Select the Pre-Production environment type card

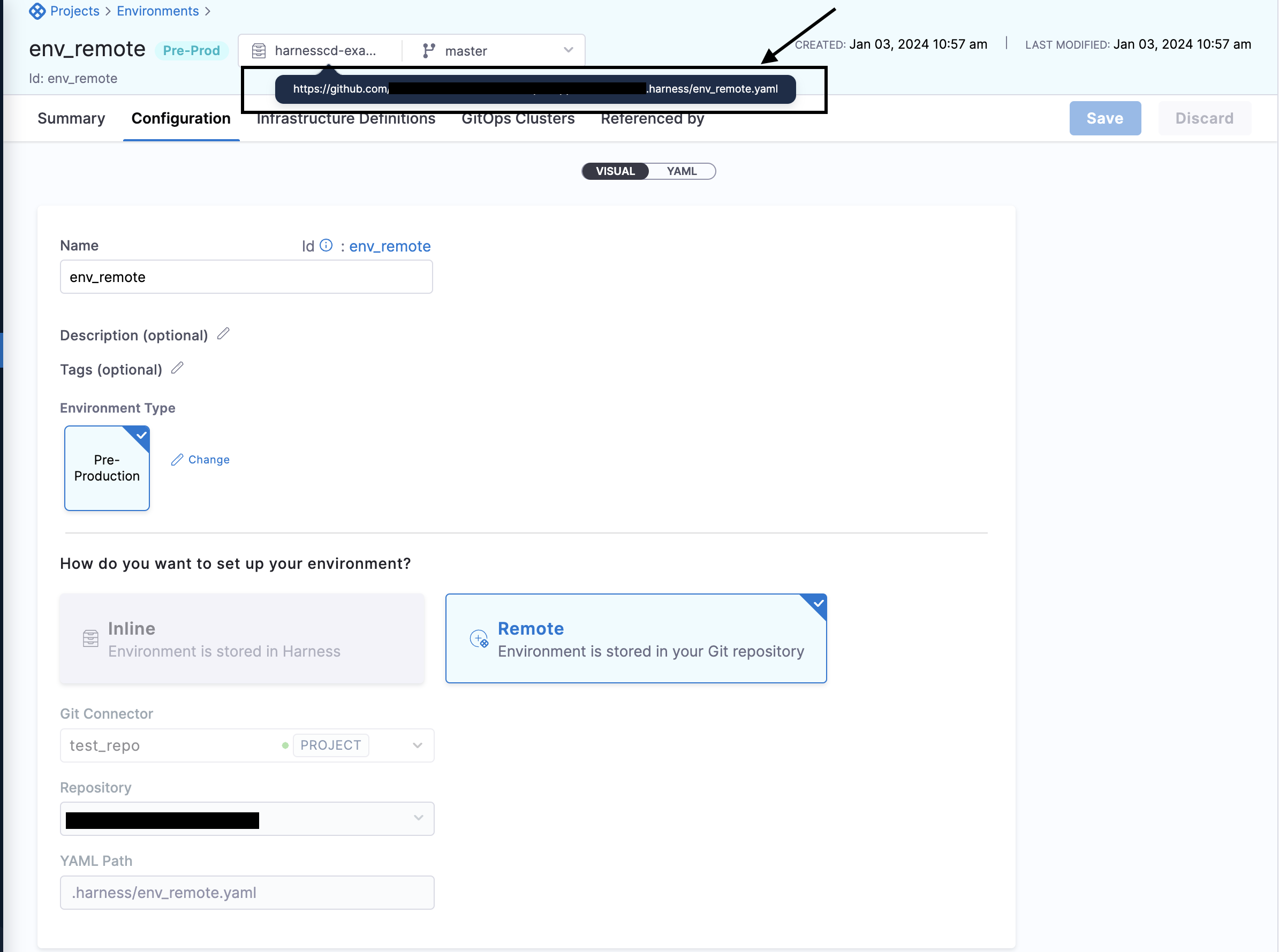point(107,468)
